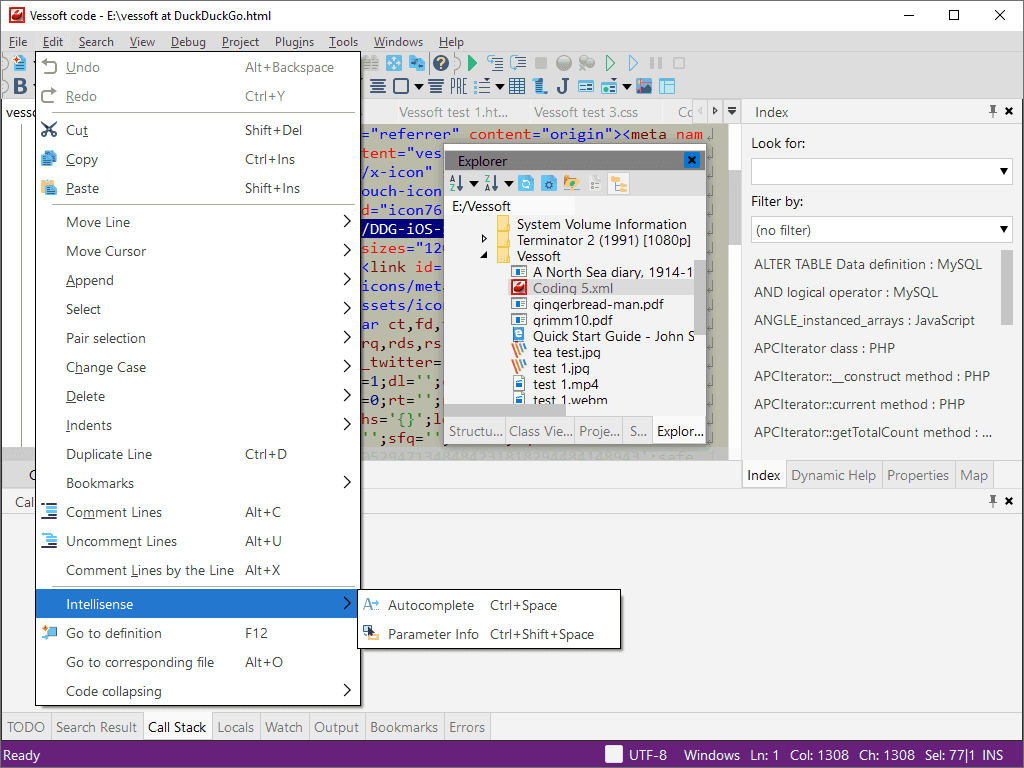Click the green outlined run arrow
The width and height of the screenshot is (1024, 768).
[610, 63]
